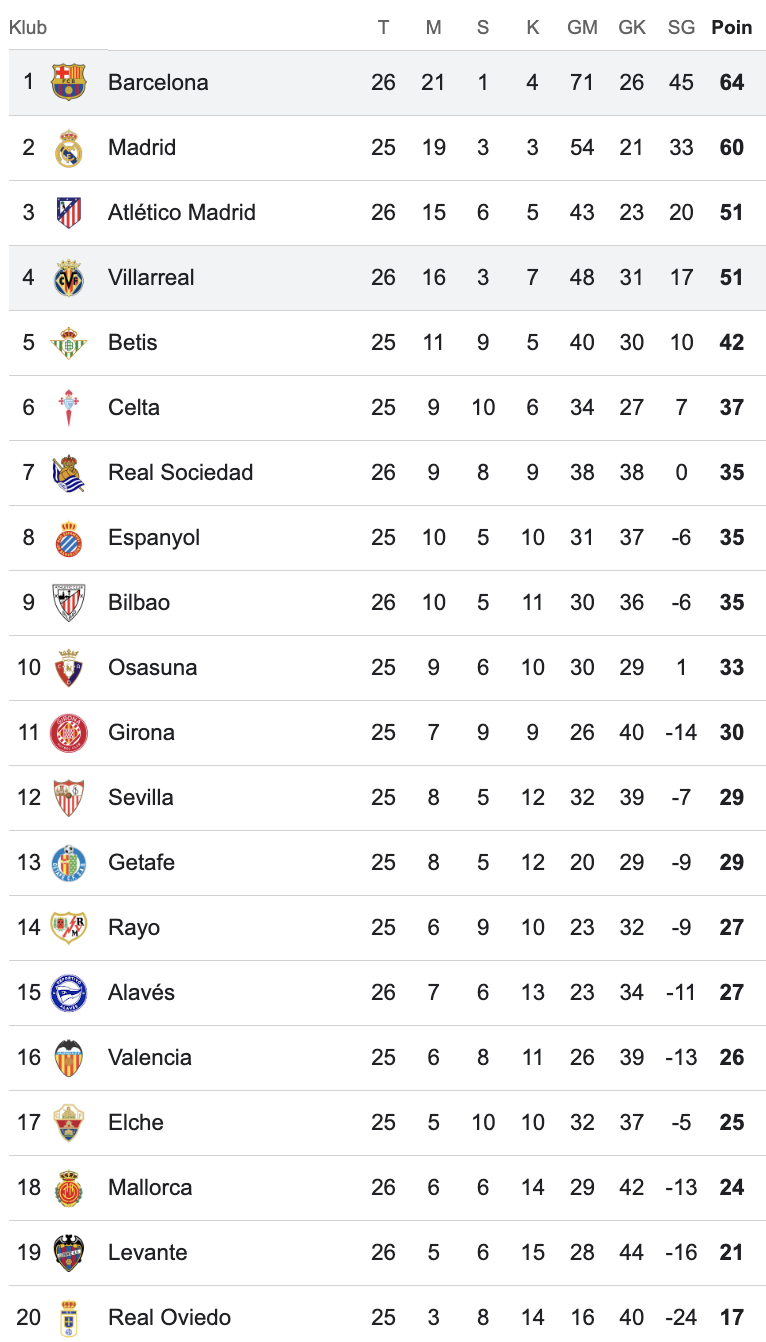
Task: Click the Atlético Madrid badge
Action: (x=69, y=212)
